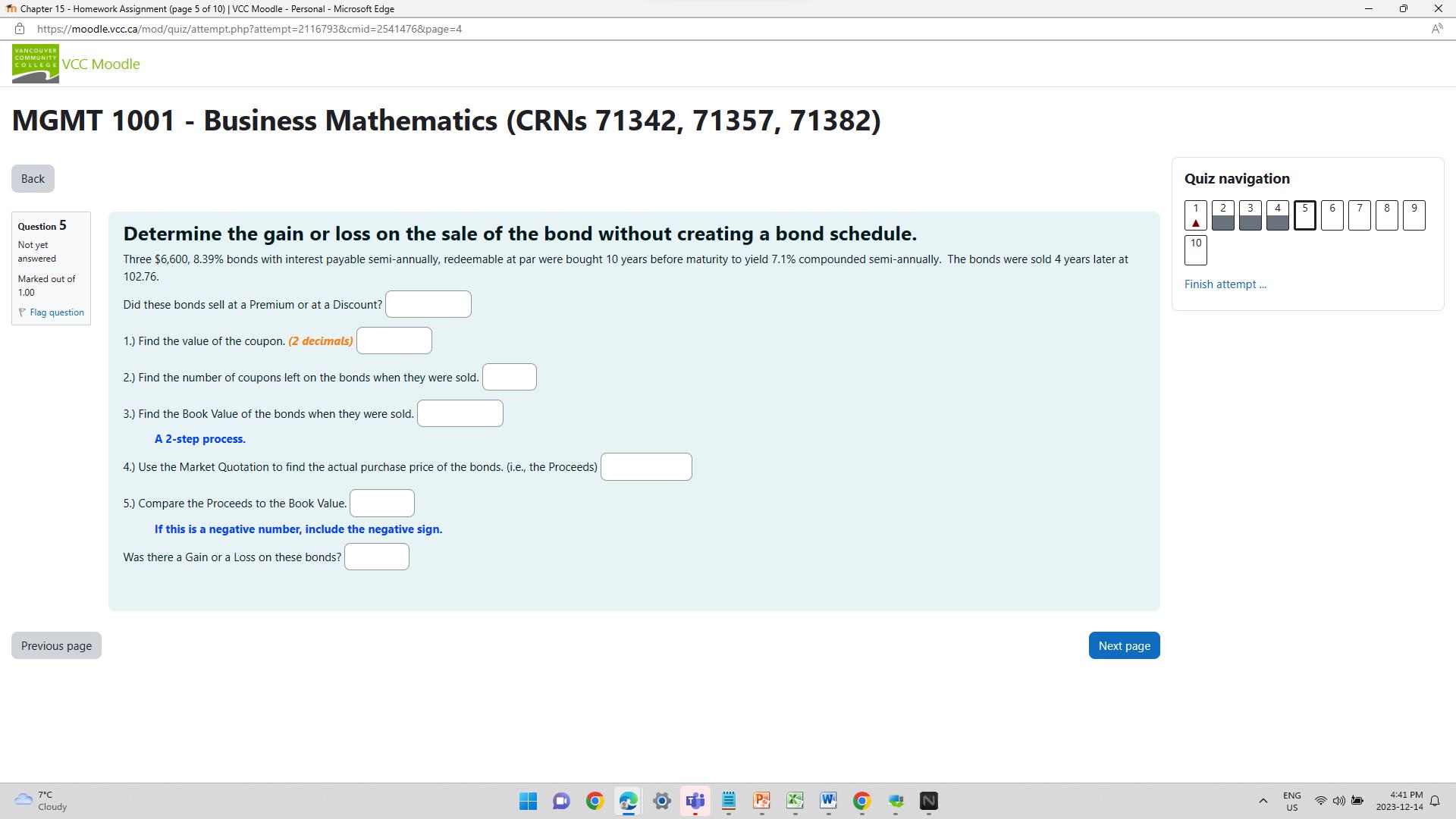Jump to question 6 in quiz navigation
Image resolution: width=1456 pixels, height=819 pixels.
click(1332, 215)
